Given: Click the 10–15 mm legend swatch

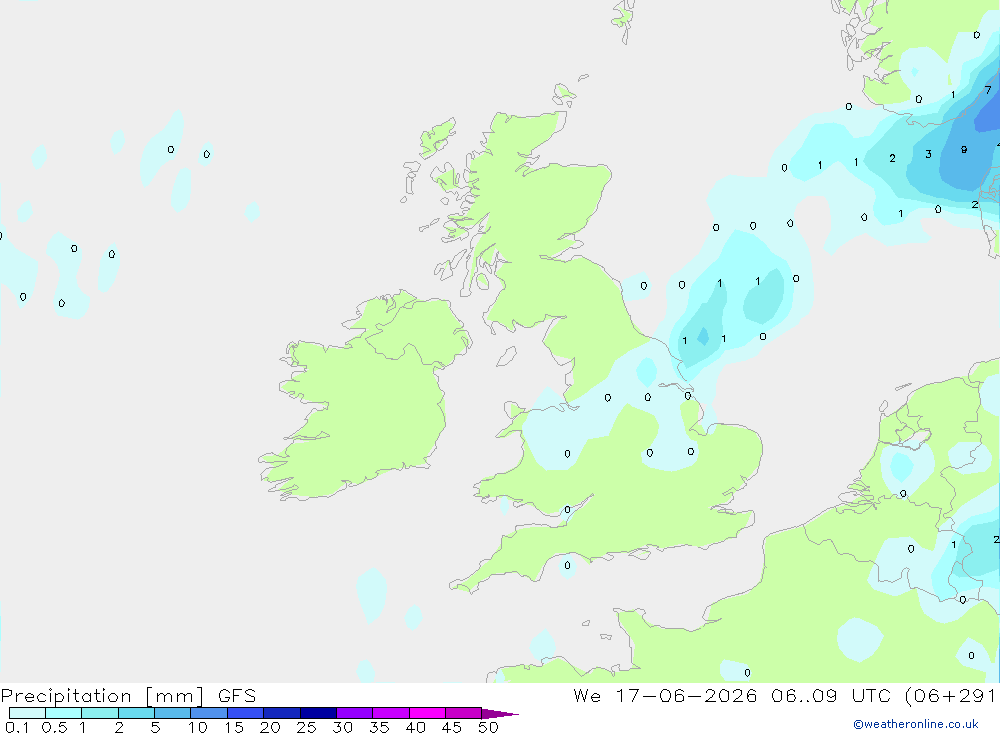Looking at the screenshot, I should pos(209,713).
